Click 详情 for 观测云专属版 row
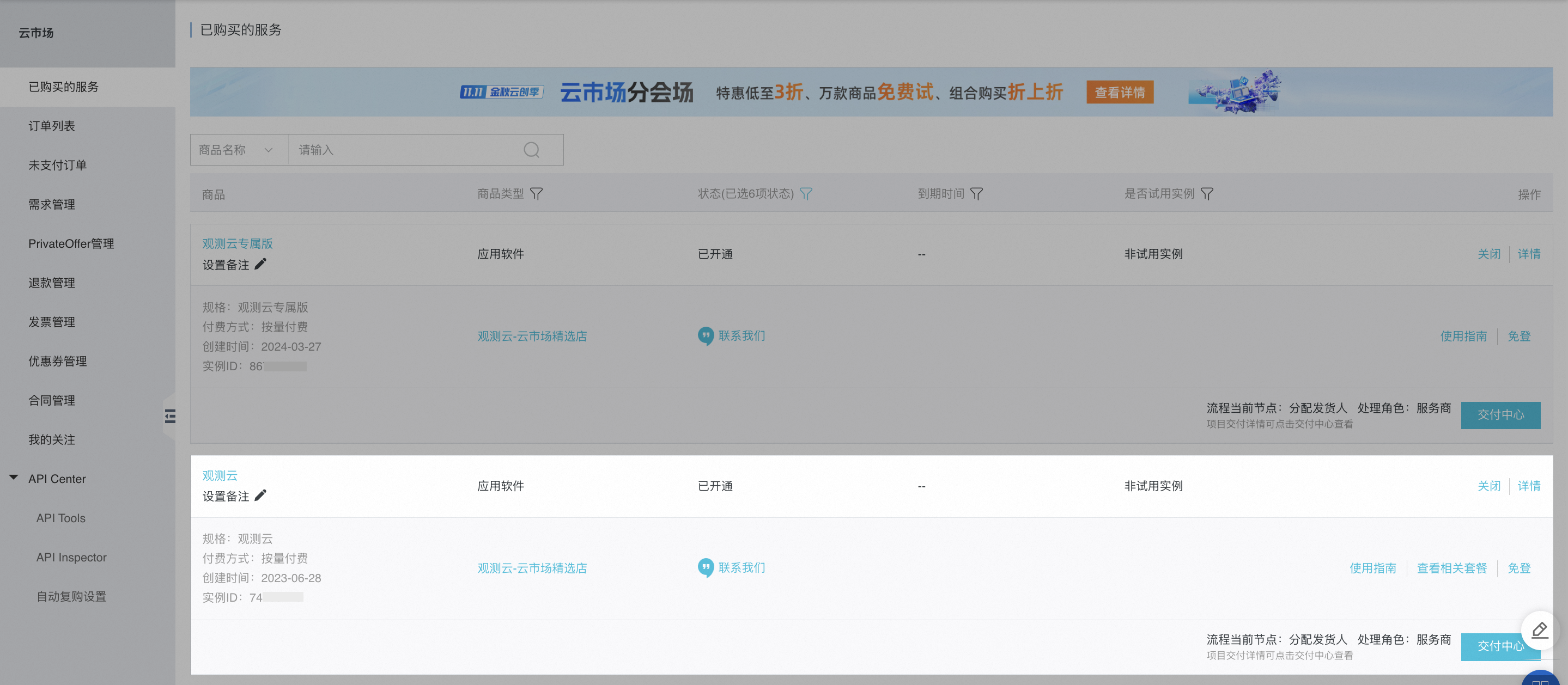The width and height of the screenshot is (1568, 685). (x=1528, y=254)
